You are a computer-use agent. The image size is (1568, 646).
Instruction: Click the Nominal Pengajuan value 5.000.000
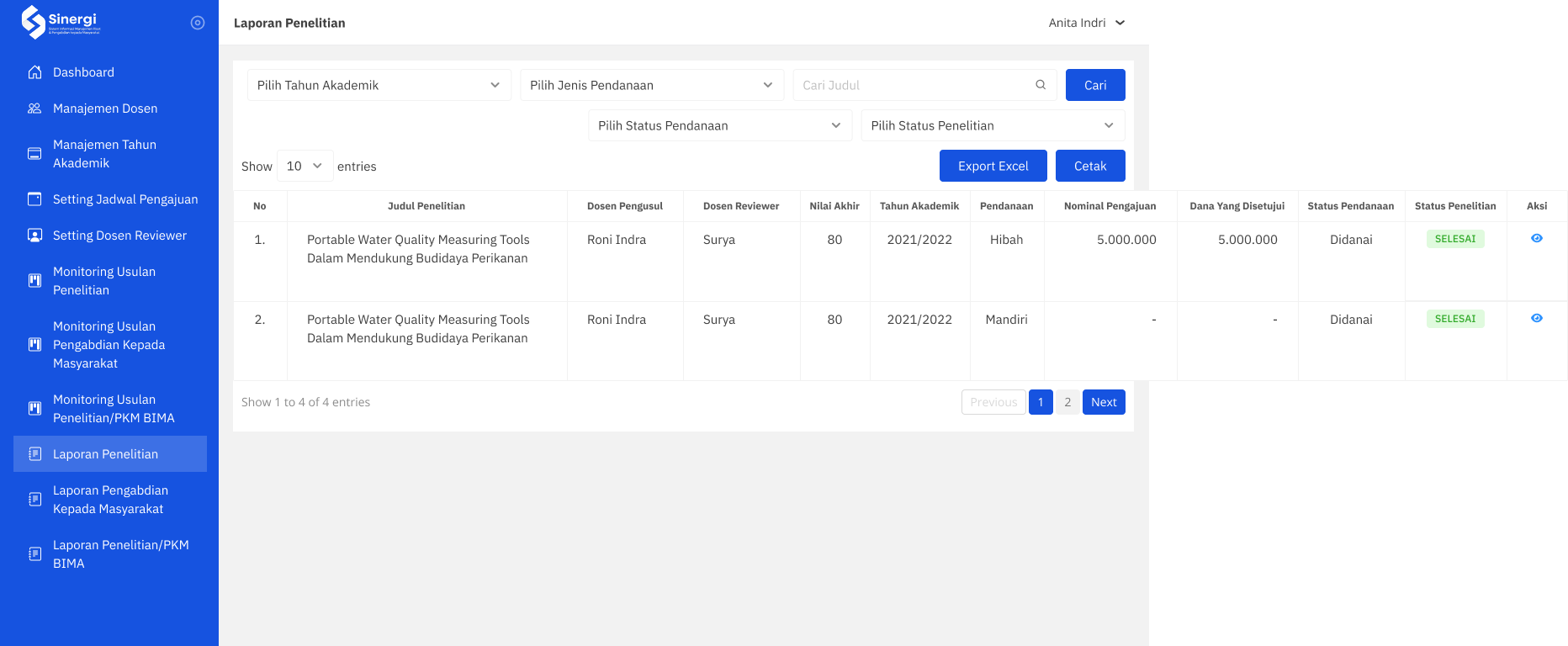click(1126, 240)
